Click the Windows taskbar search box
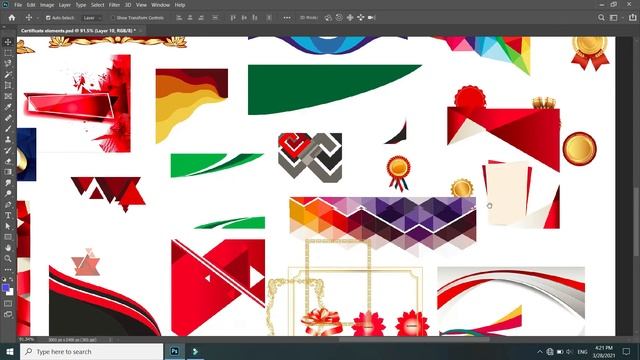 click(91, 351)
